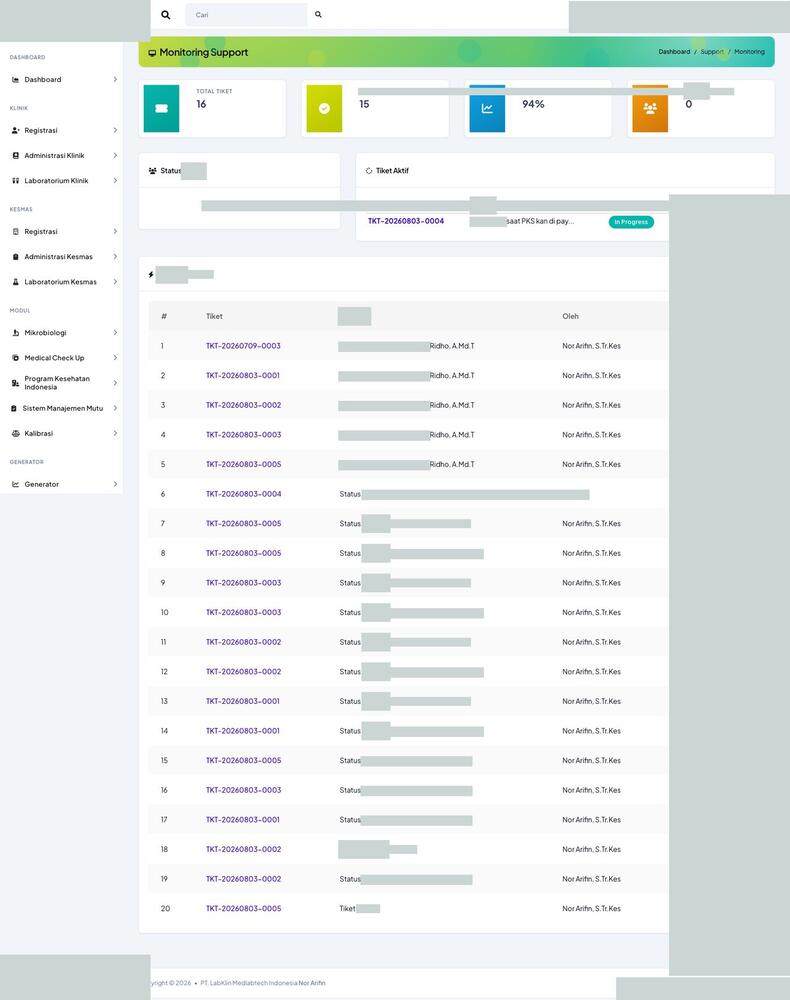Click Nor Arifin, S.Tr.Kes in row 20

(591, 909)
